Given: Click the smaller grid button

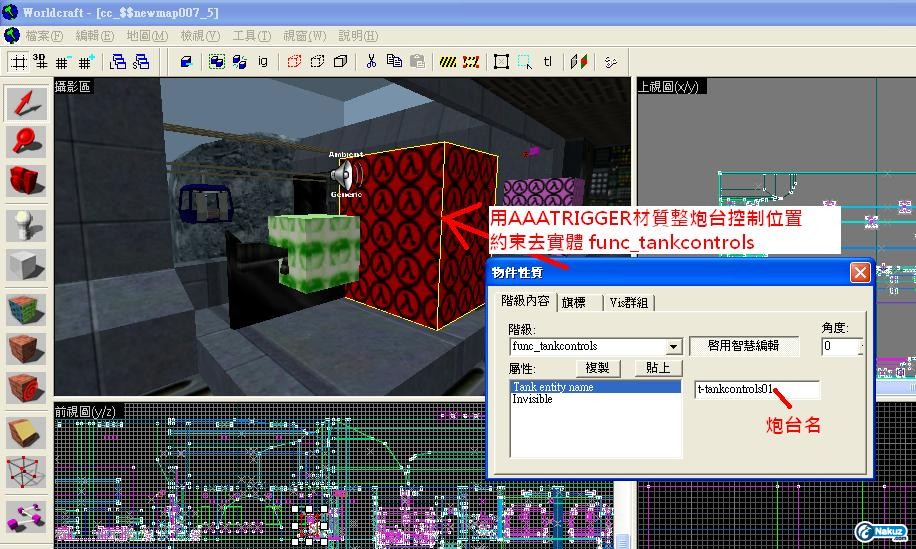Looking at the screenshot, I should (x=63, y=62).
